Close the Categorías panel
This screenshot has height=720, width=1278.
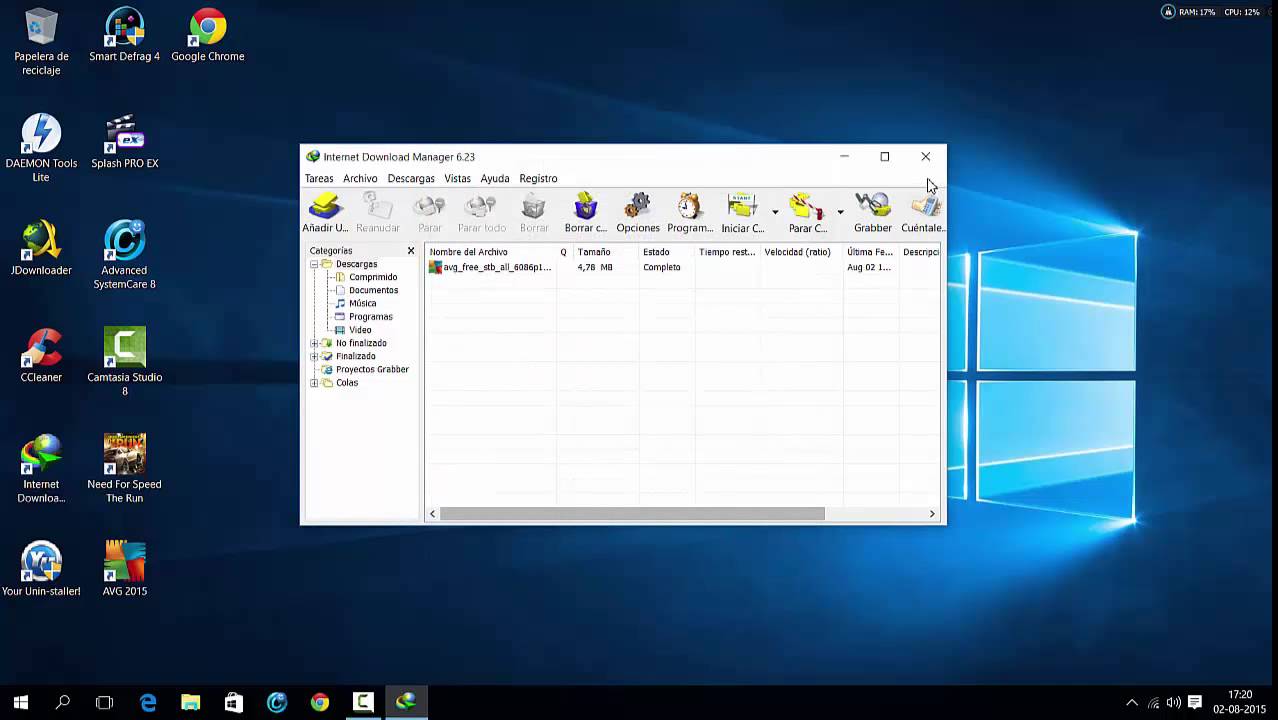410,250
